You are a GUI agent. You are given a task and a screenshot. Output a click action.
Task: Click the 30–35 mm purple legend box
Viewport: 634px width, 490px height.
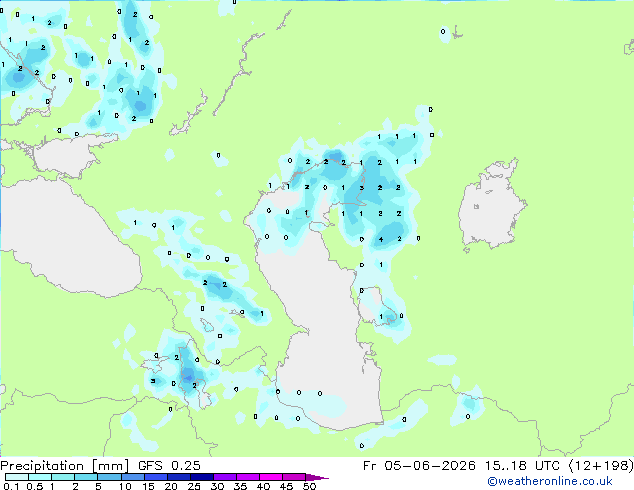coord(225,477)
